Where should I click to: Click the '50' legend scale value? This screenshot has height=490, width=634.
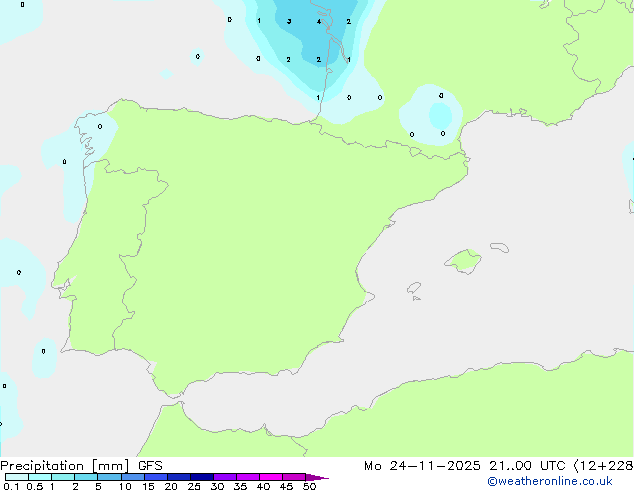click(x=309, y=486)
